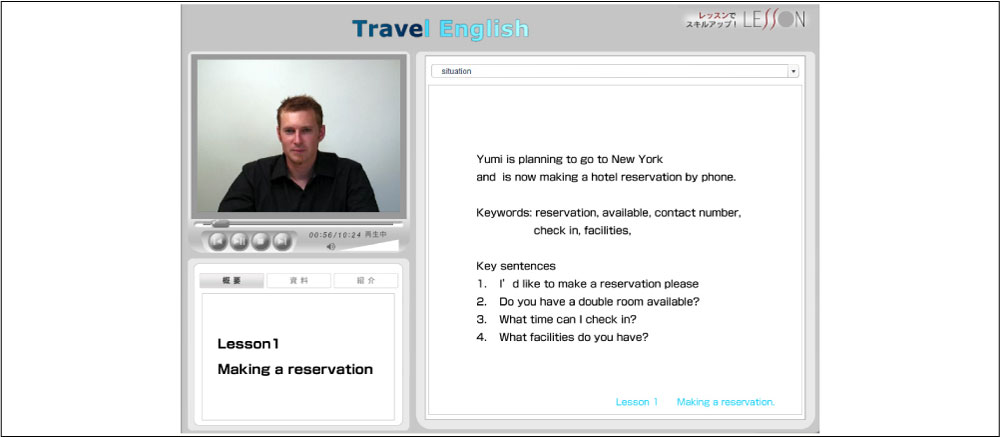1000x437 pixels.
Task: Click 'What time can I check in?'
Action: click(x=567, y=320)
